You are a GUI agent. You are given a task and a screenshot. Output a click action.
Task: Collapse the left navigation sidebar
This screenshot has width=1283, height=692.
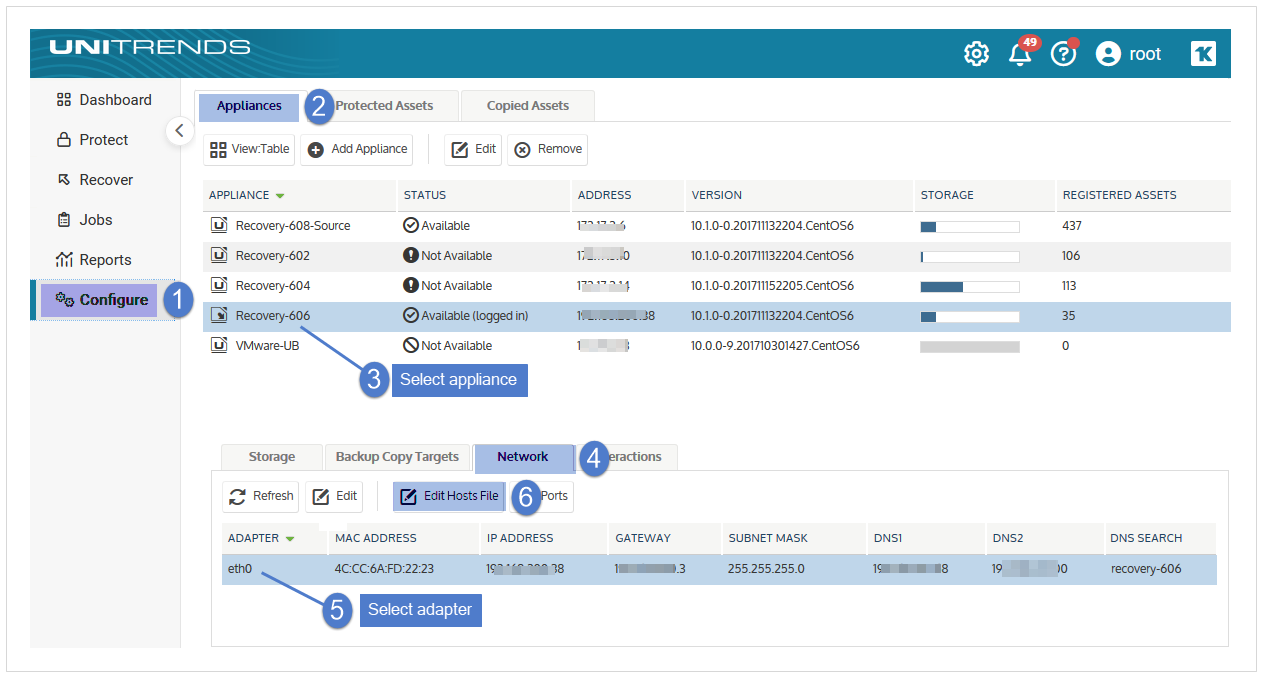point(179,130)
